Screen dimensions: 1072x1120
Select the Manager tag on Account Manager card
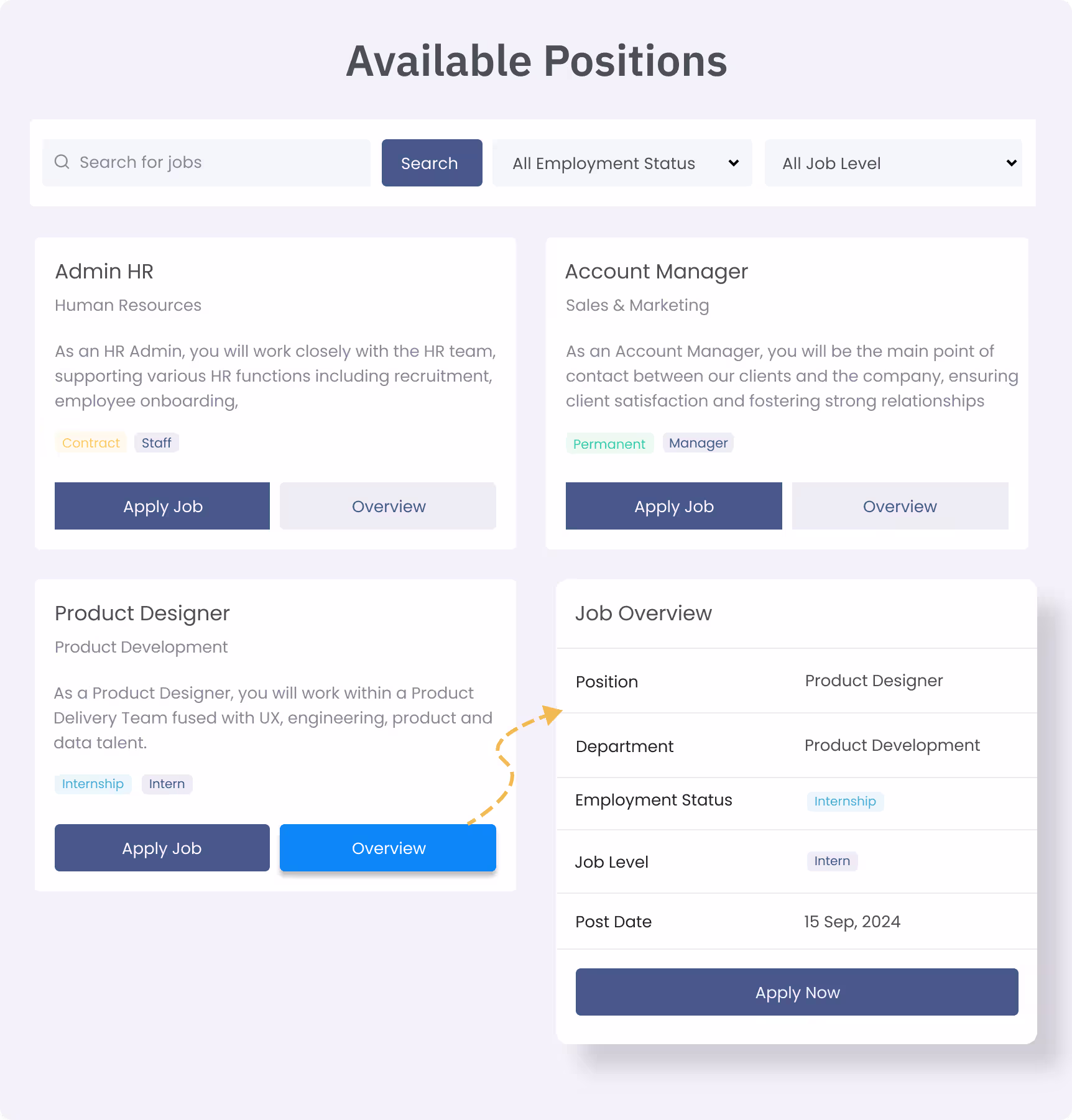click(698, 443)
